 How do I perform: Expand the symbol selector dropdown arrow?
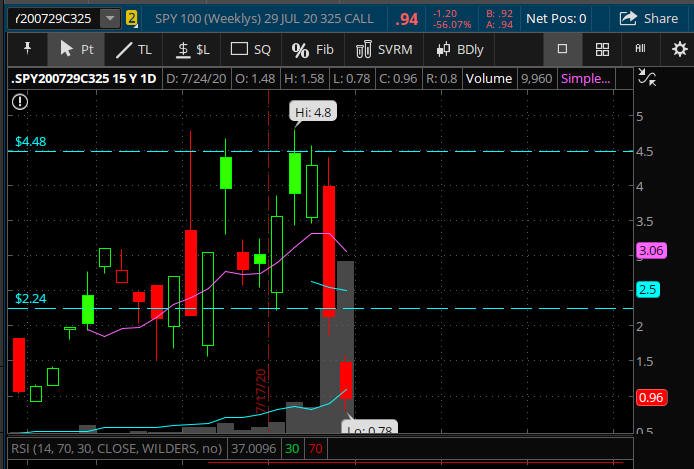pos(108,18)
